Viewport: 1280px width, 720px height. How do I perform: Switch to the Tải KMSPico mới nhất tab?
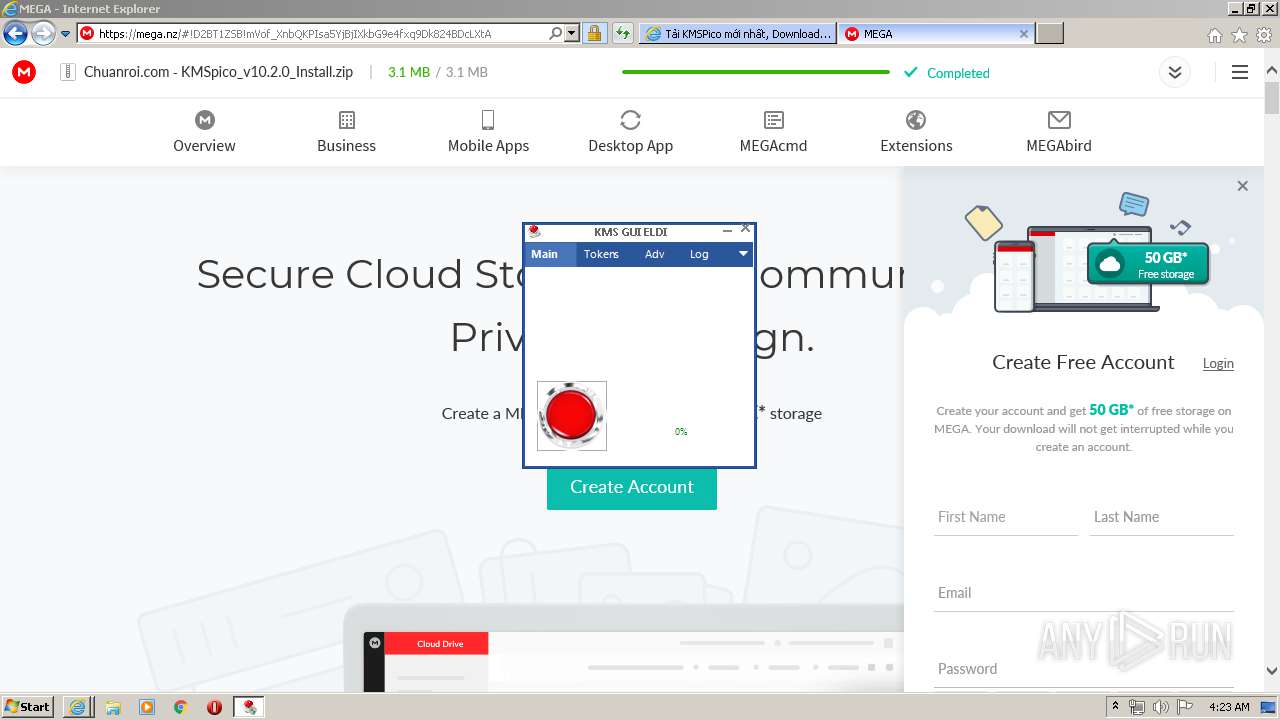point(738,33)
